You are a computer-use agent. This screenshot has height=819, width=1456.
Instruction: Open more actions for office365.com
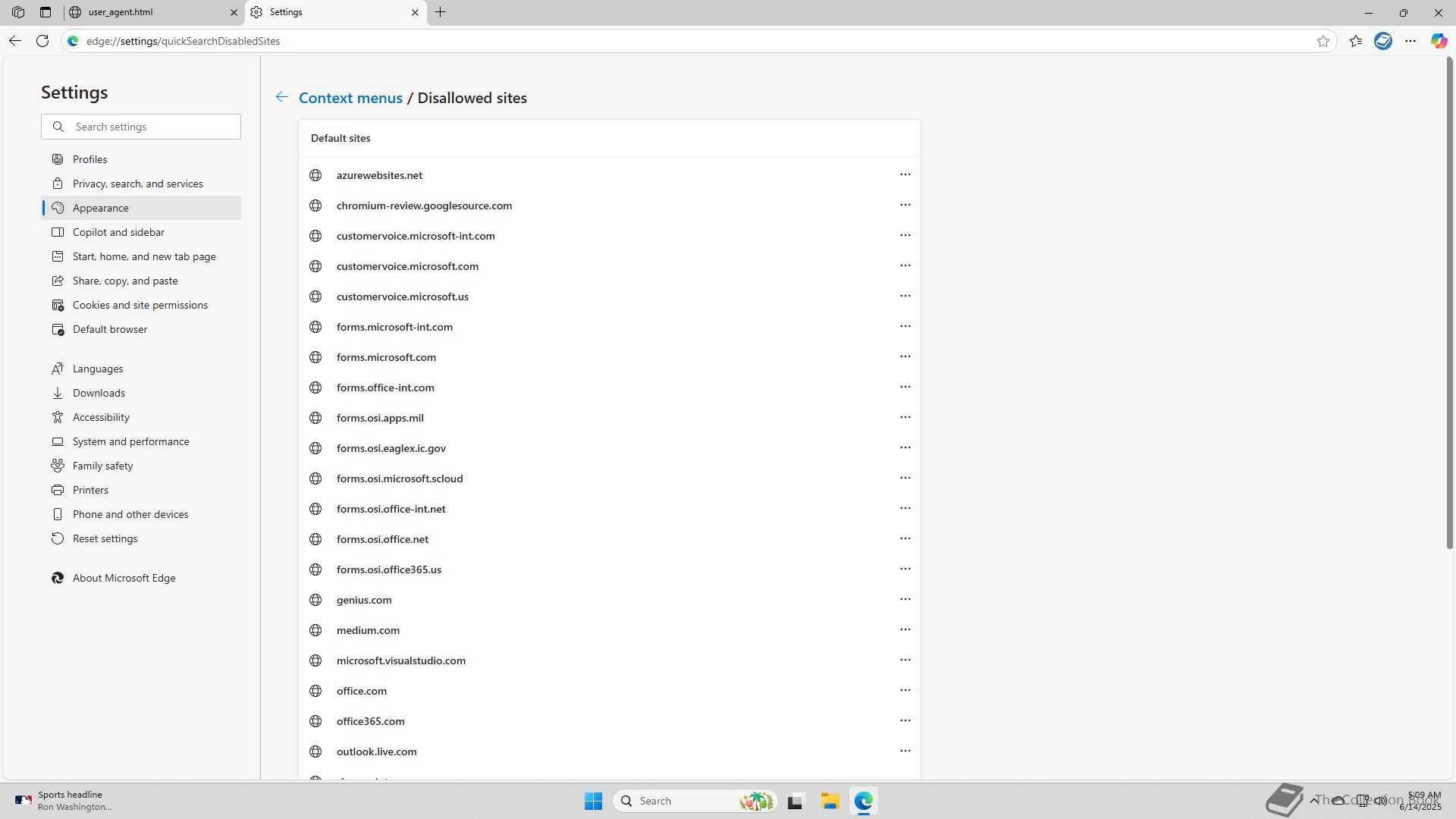[x=905, y=720]
